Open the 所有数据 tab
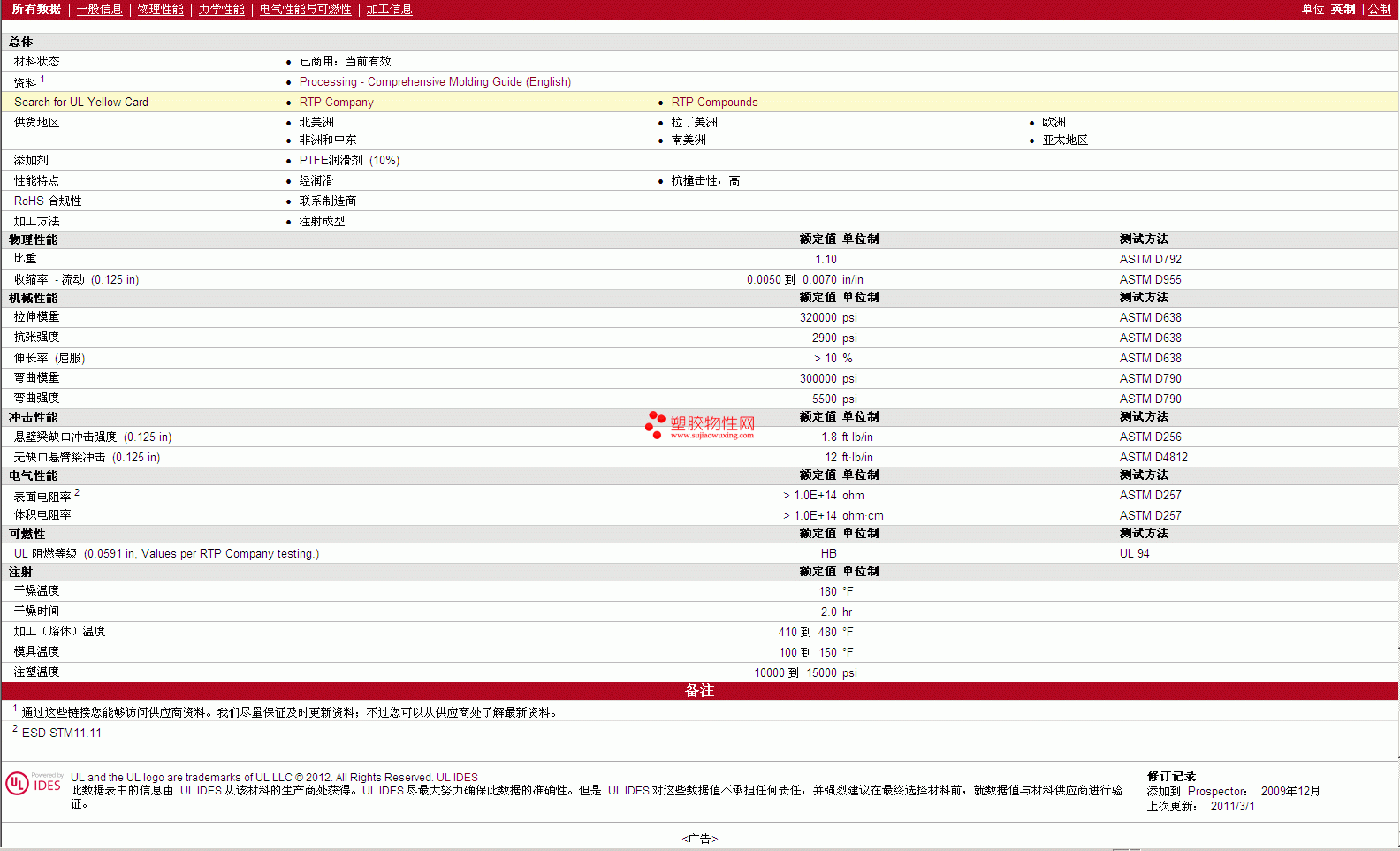1400x851 pixels. (36, 9)
